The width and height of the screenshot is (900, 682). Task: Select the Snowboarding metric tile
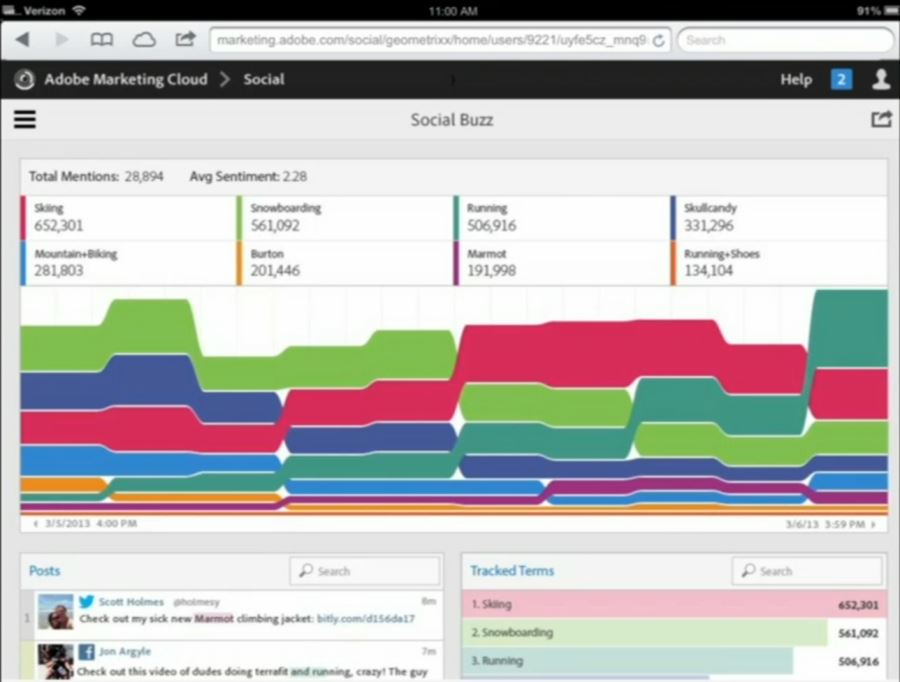click(345, 218)
